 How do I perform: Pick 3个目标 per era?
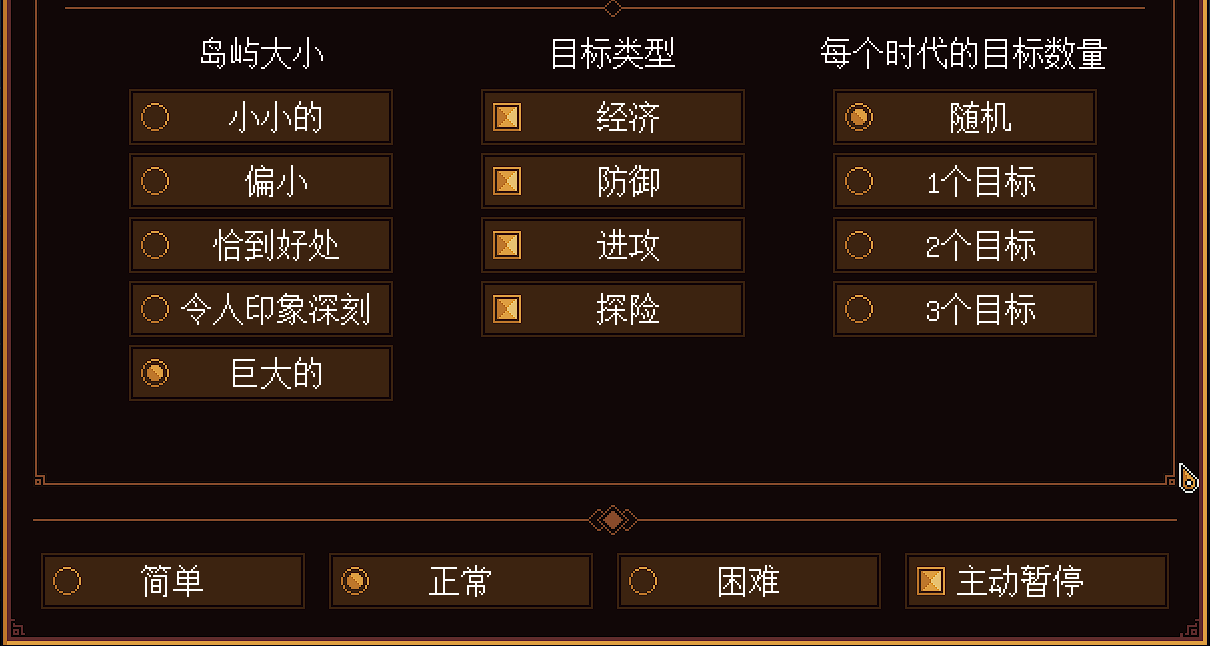[x=965, y=309]
